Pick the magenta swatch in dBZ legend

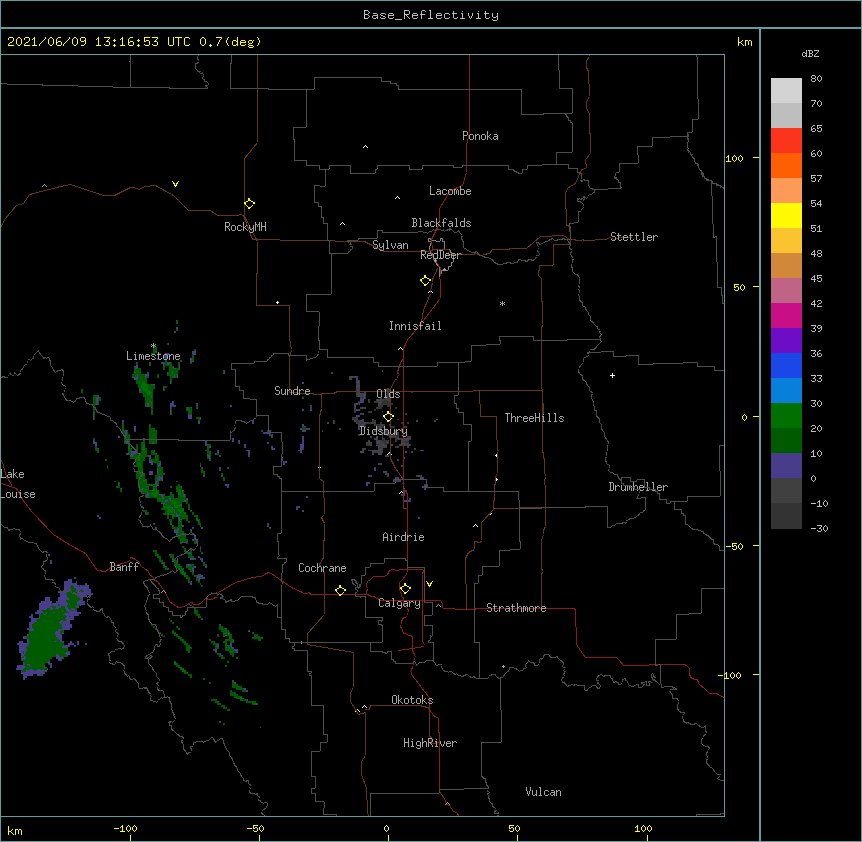click(x=786, y=315)
